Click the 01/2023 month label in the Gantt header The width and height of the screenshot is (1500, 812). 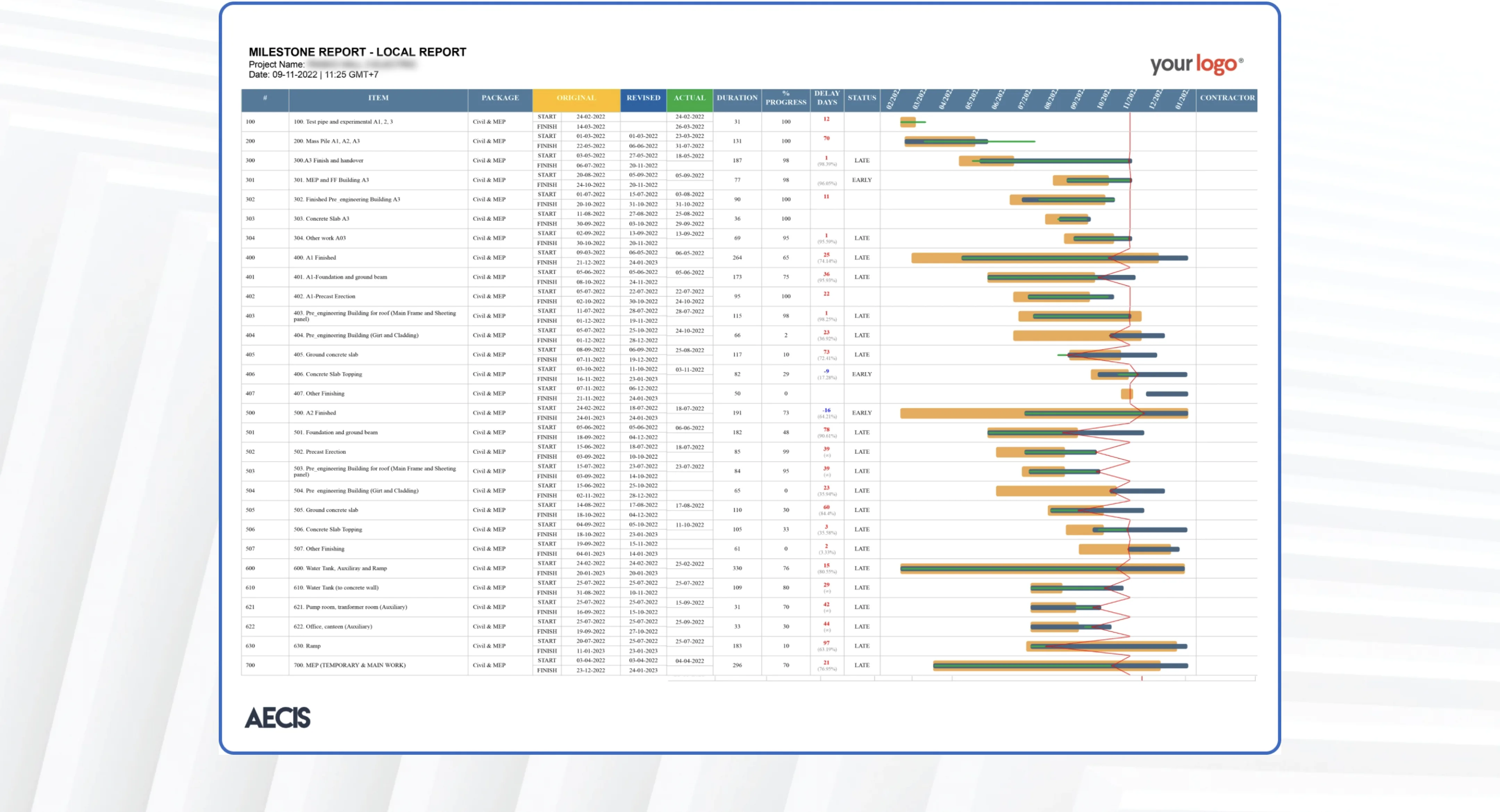(x=1182, y=99)
